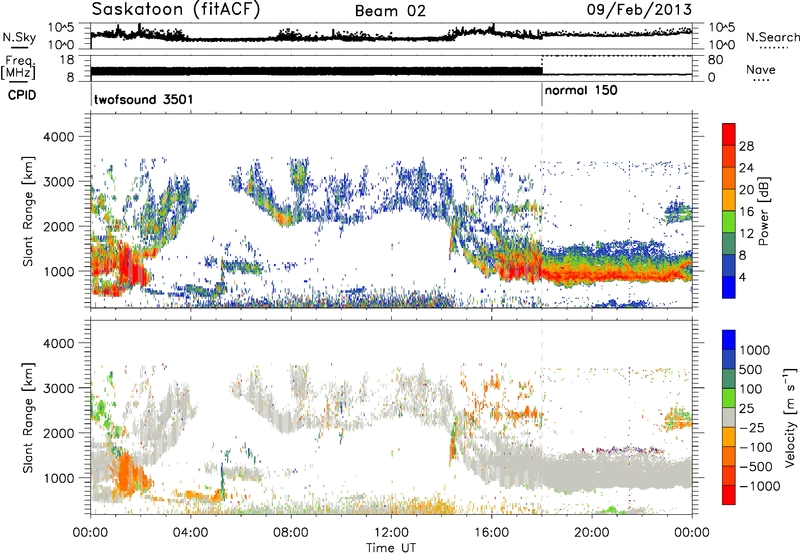Click the '08:00' time axis tick label
The height and width of the screenshot is (554, 800).
coord(290,533)
